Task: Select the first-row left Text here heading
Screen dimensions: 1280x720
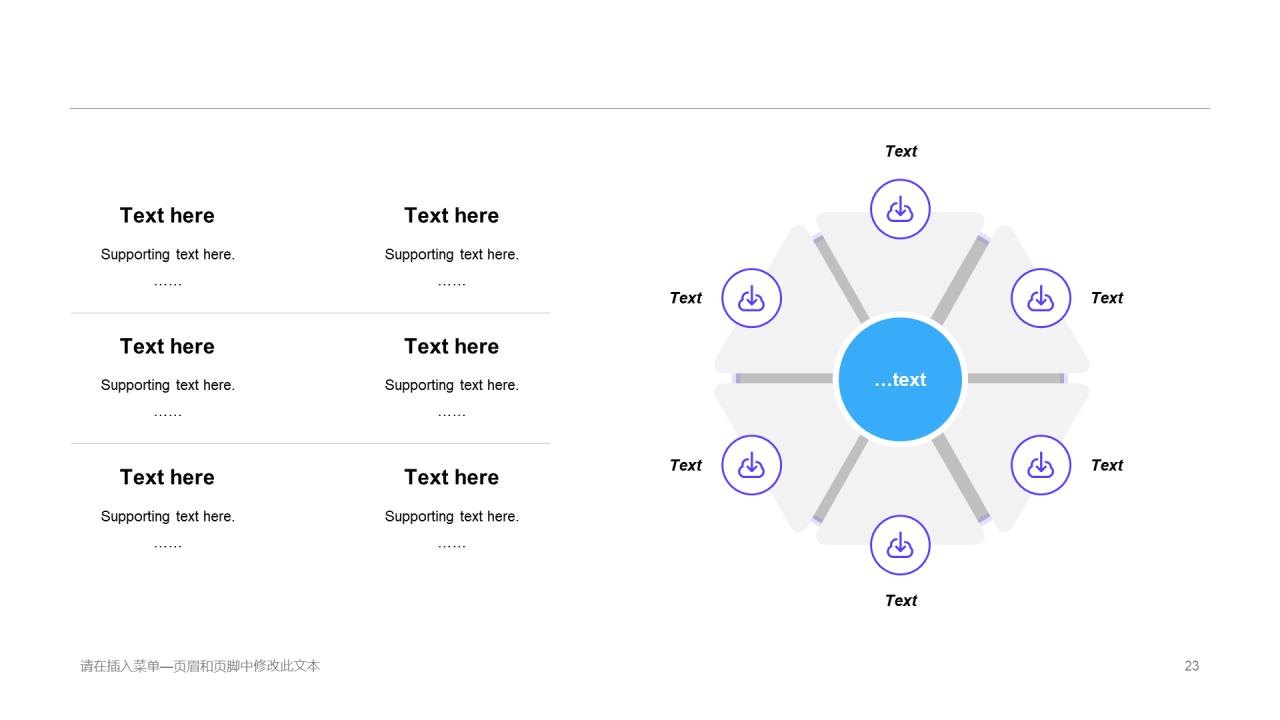Action: click(x=167, y=215)
